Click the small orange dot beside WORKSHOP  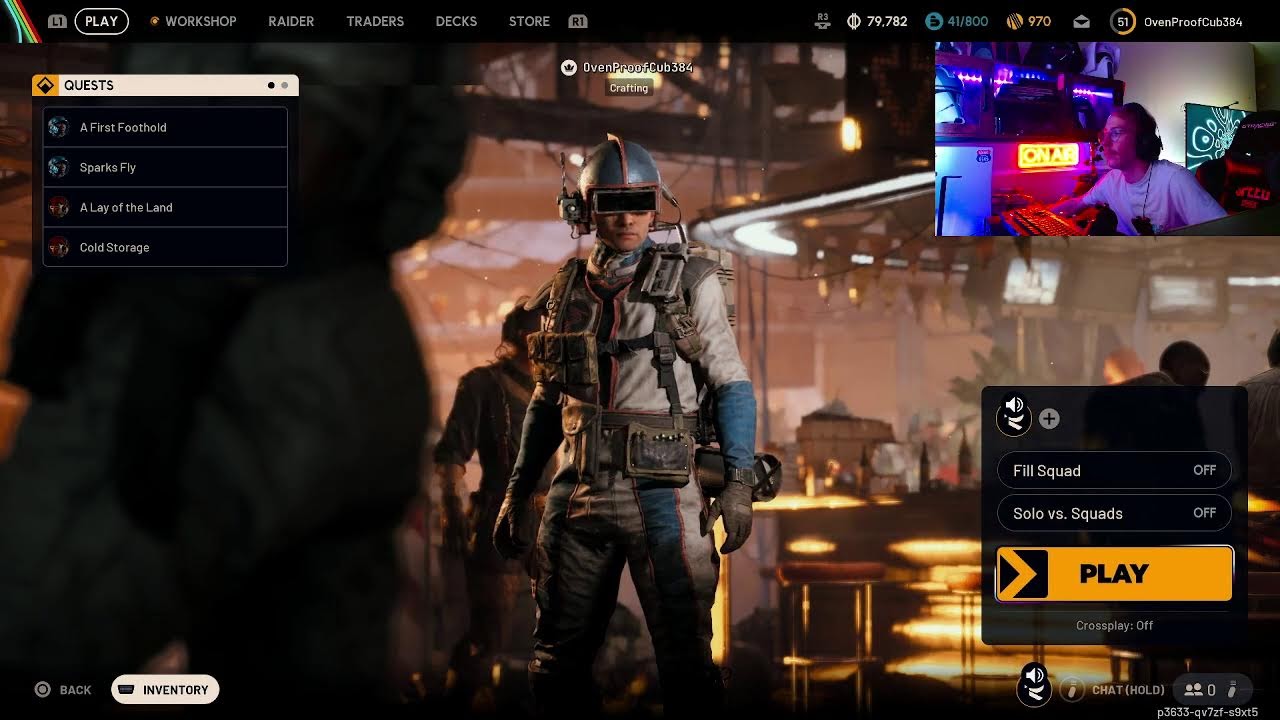[x=154, y=21]
